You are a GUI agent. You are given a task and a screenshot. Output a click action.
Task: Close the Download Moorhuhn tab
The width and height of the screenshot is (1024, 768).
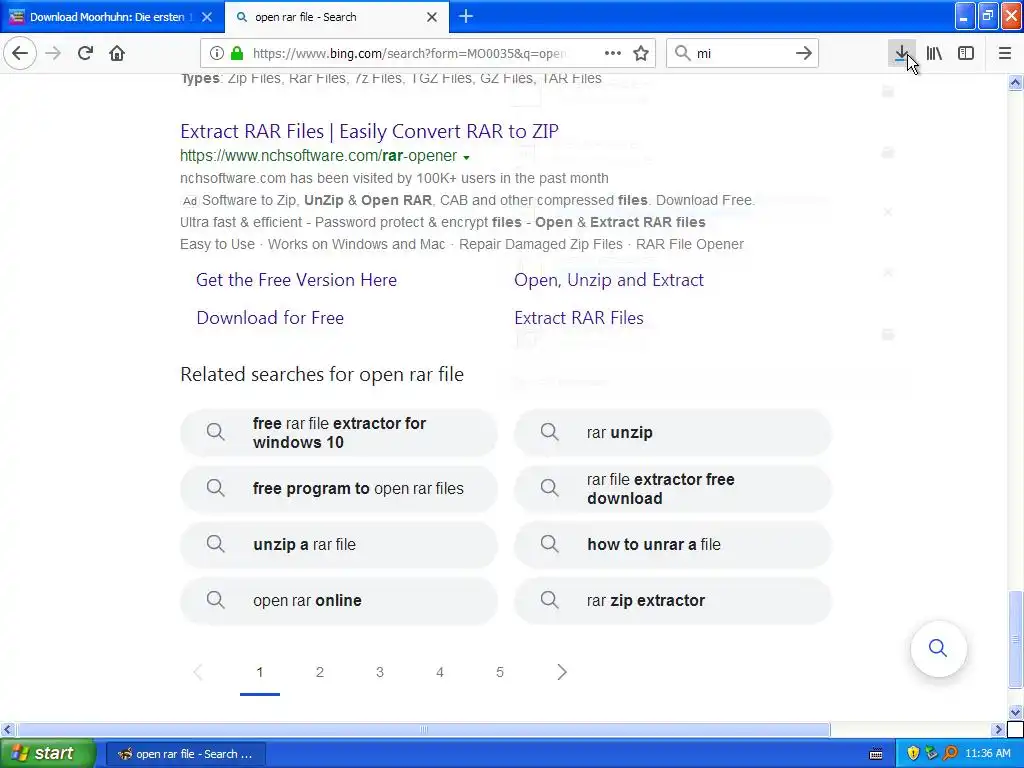pos(207,17)
